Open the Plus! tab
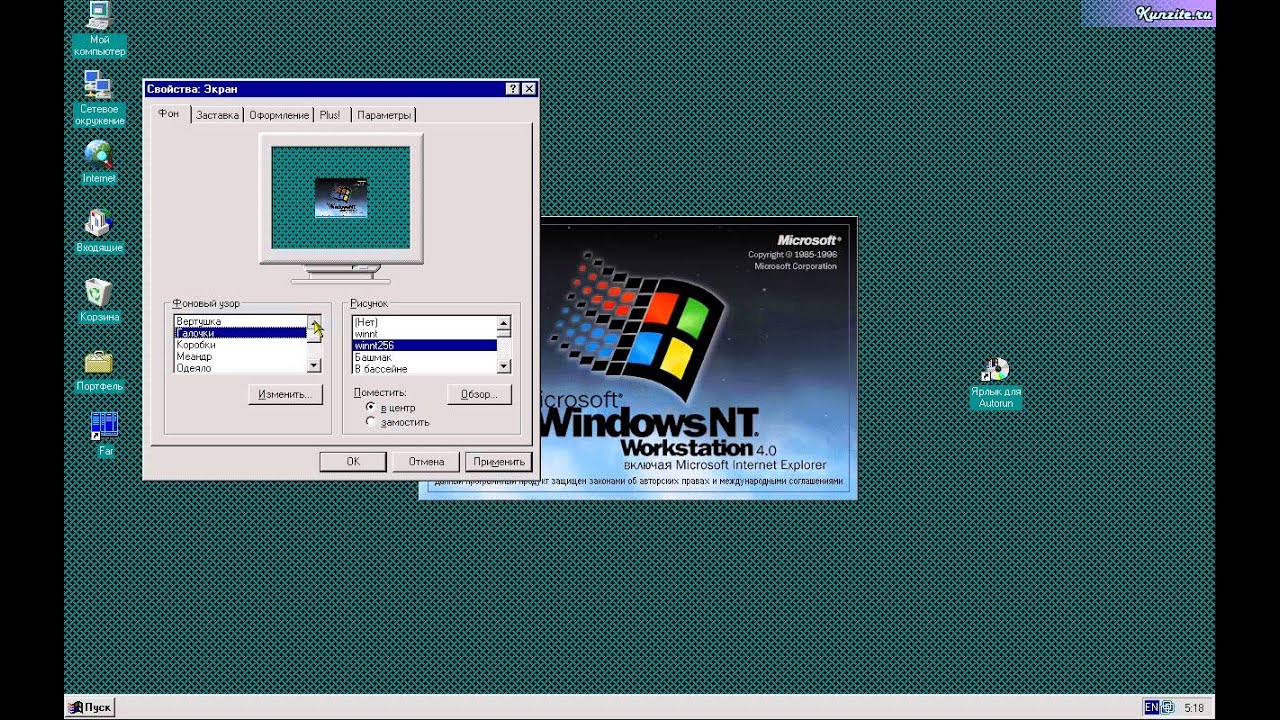The height and width of the screenshot is (720, 1280). (x=330, y=115)
